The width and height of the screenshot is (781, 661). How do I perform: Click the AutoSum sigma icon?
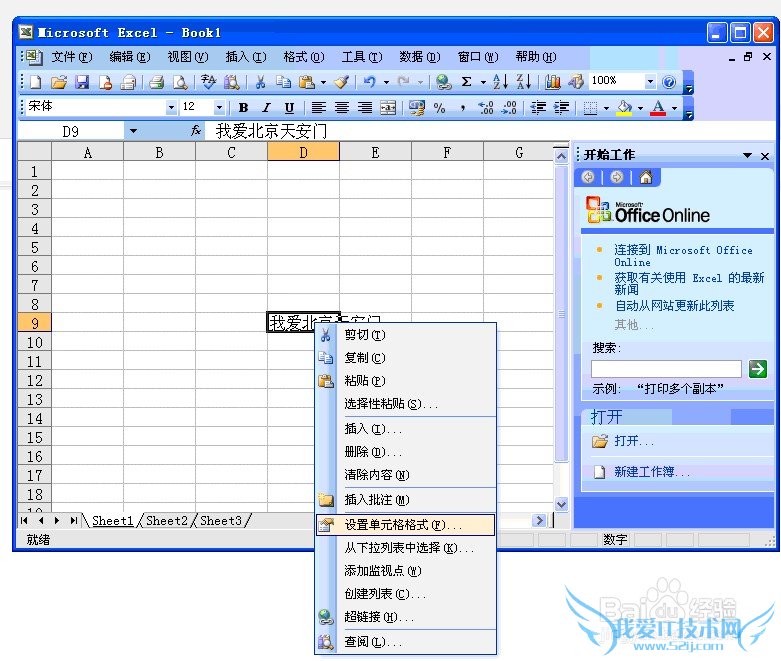point(466,82)
